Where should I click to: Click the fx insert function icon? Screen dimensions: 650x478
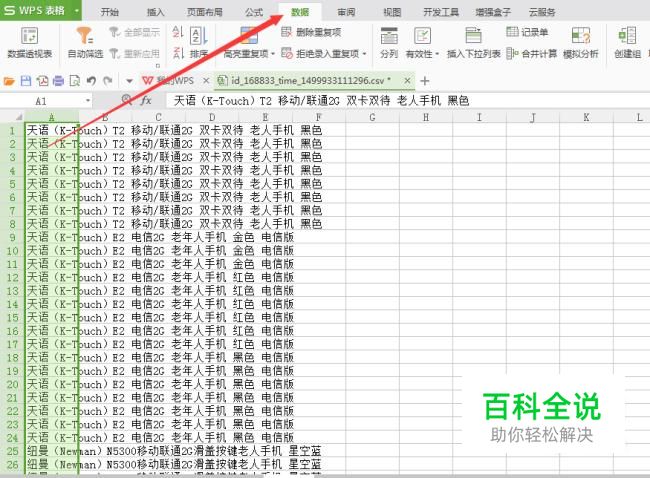(146, 100)
